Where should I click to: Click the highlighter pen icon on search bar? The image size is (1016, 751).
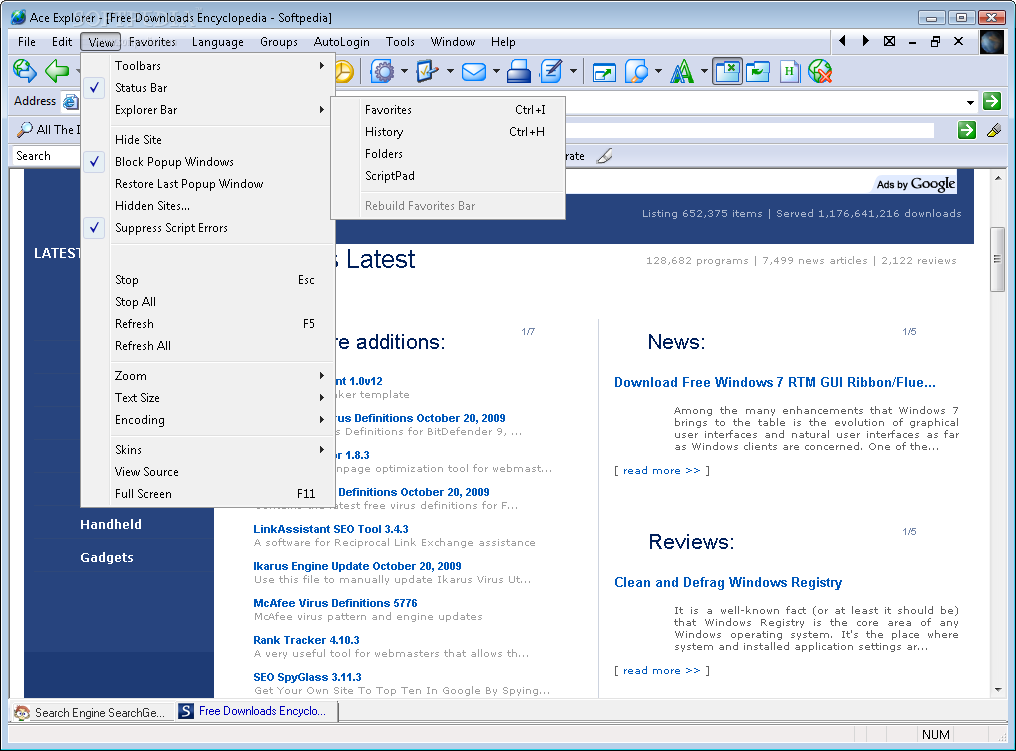993,130
